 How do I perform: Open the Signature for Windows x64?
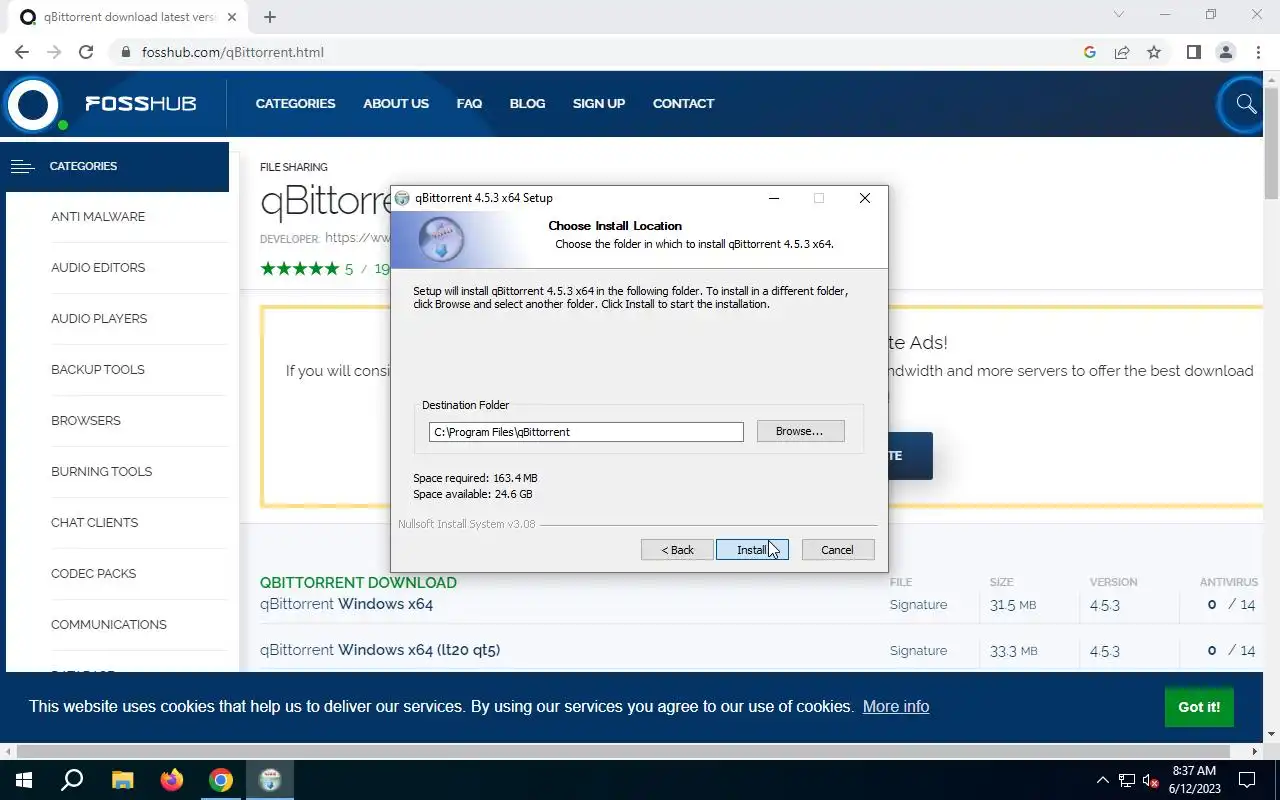[x=918, y=604]
